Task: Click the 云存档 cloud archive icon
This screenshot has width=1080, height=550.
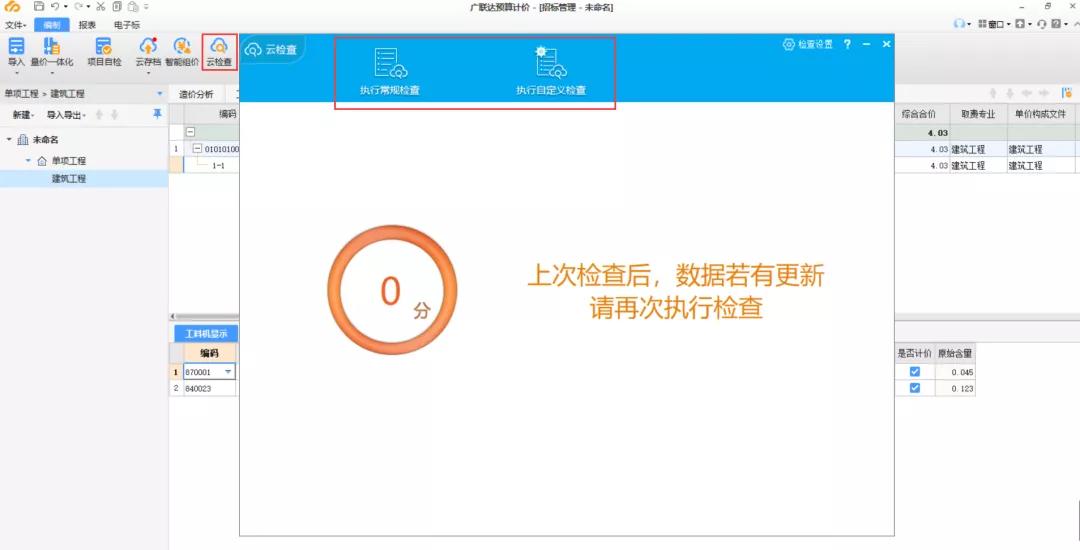Action: pos(148,46)
